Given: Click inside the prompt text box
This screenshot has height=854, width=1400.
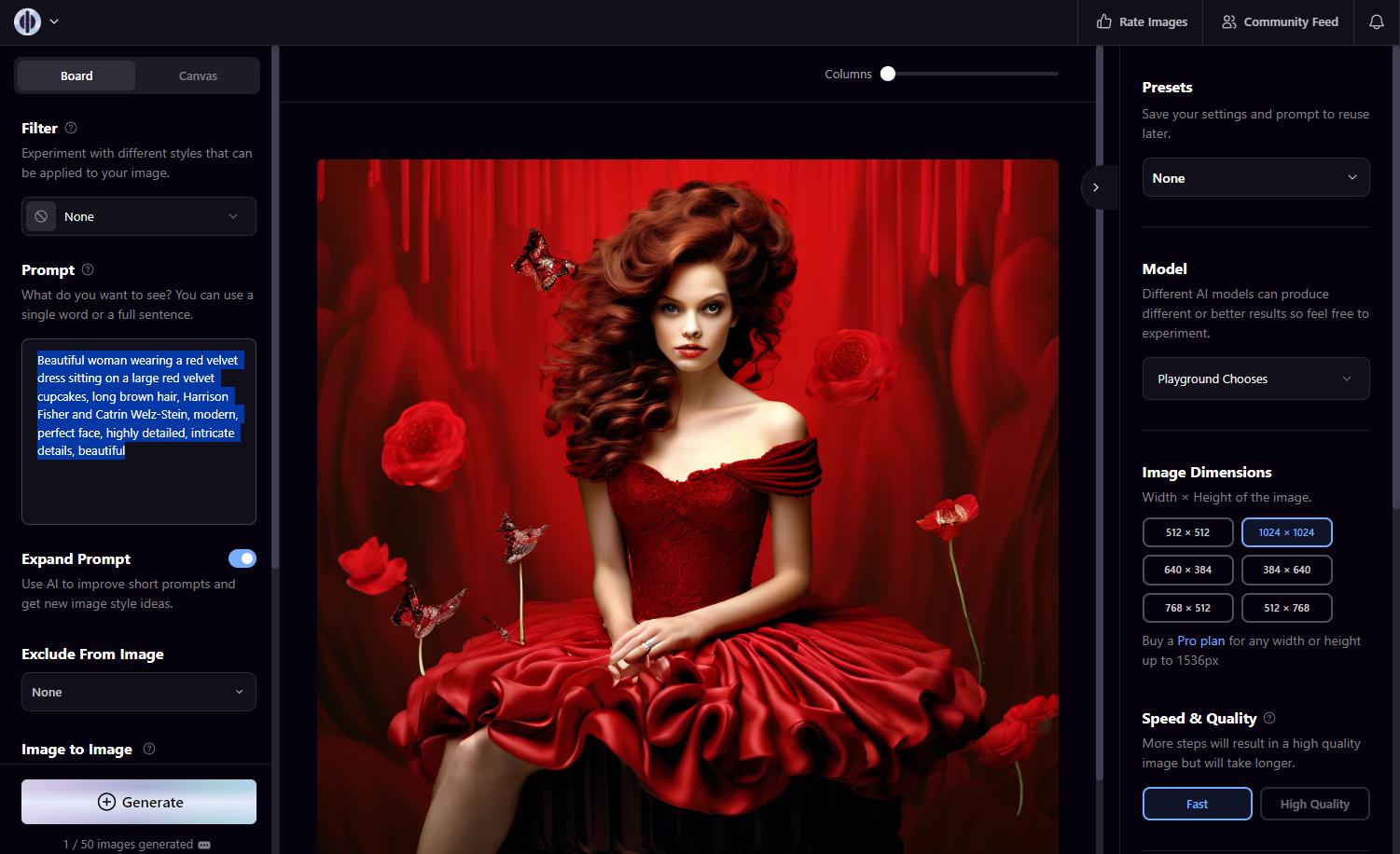Looking at the screenshot, I should click(139, 432).
